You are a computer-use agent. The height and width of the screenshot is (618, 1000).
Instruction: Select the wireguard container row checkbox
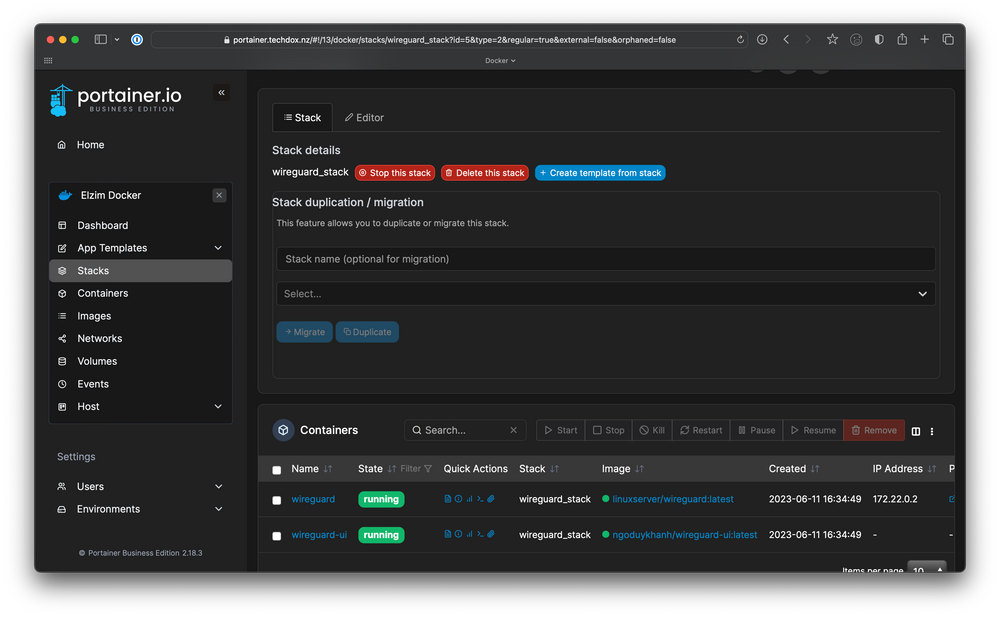[x=276, y=499]
